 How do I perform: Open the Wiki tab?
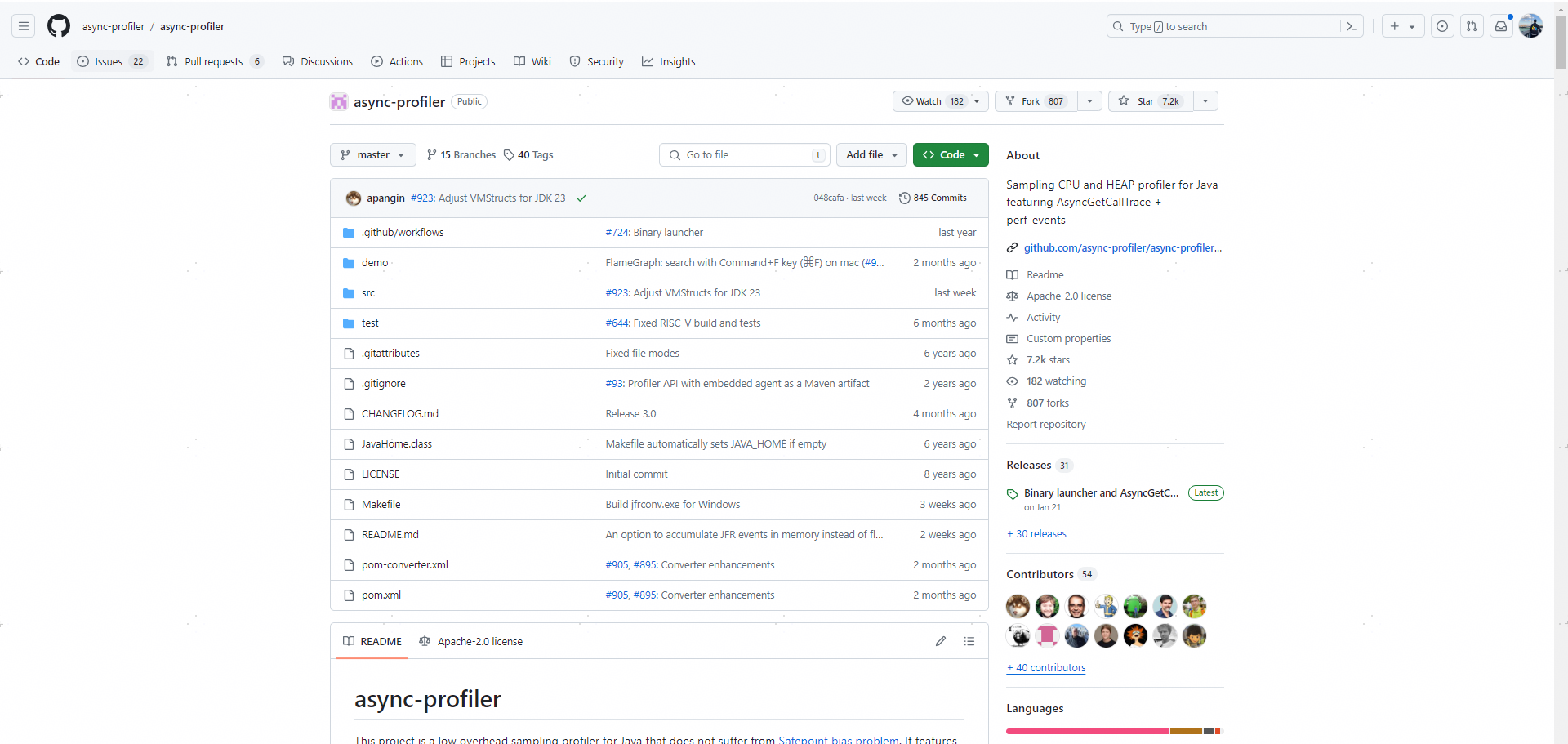click(532, 61)
